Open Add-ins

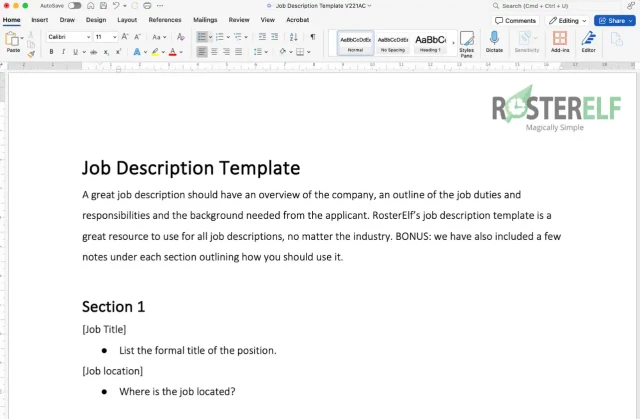560,42
